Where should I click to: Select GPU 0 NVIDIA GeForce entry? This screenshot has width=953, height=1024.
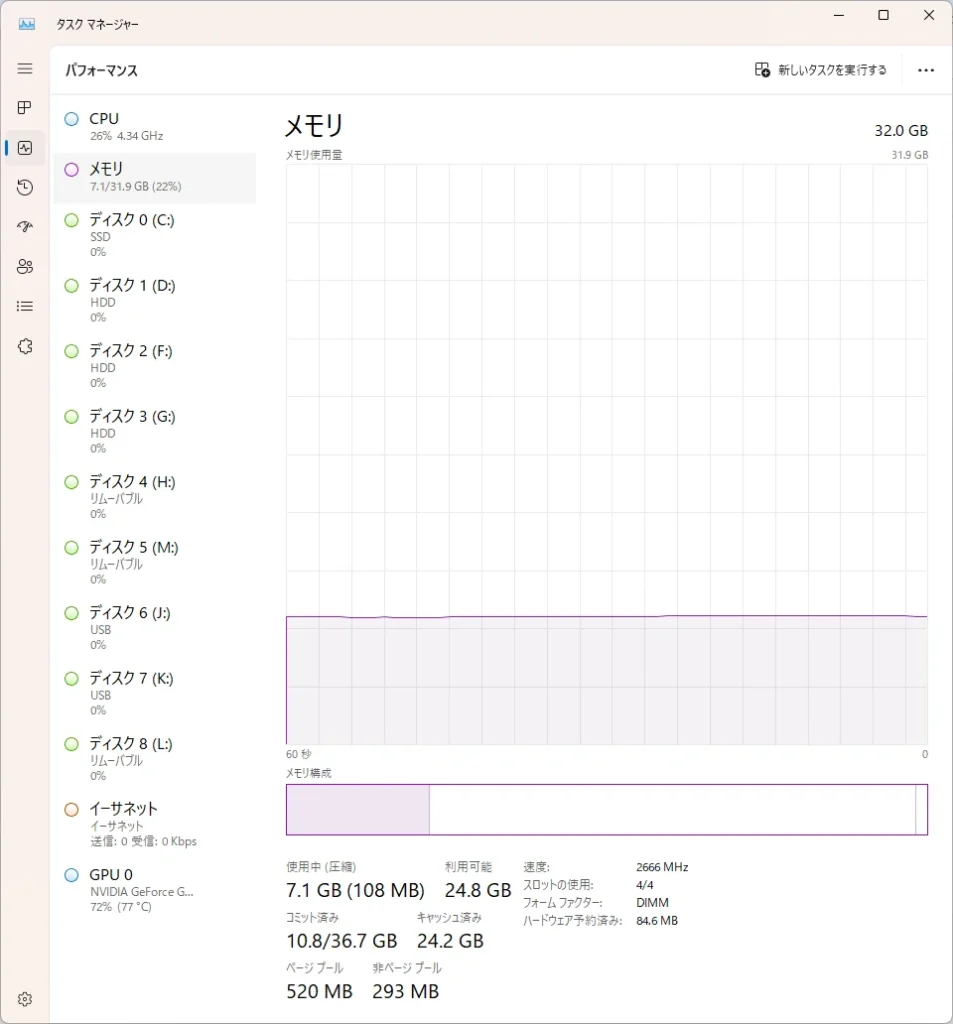154,890
